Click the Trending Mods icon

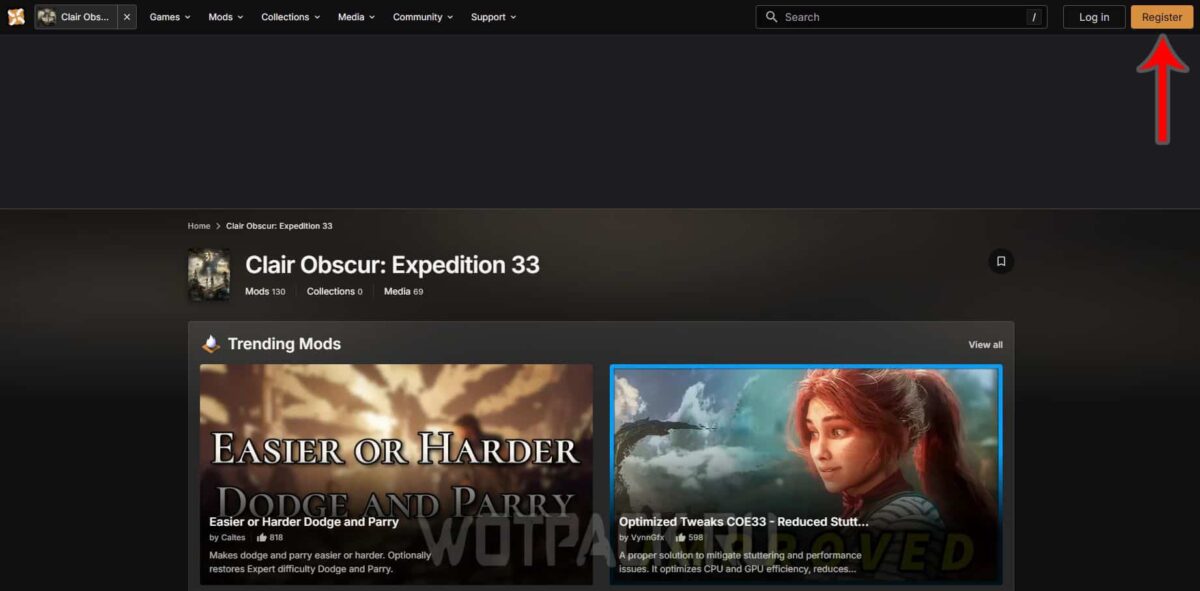pyautogui.click(x=211, y=344)
